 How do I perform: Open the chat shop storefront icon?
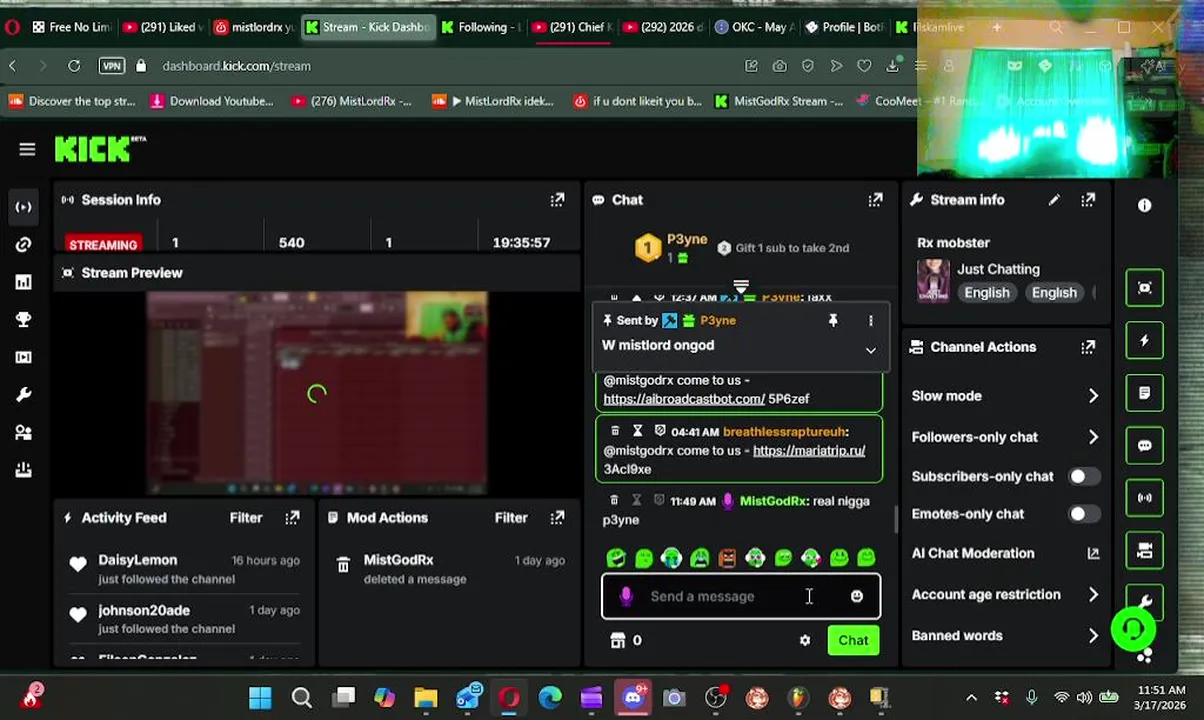point(617,640)
